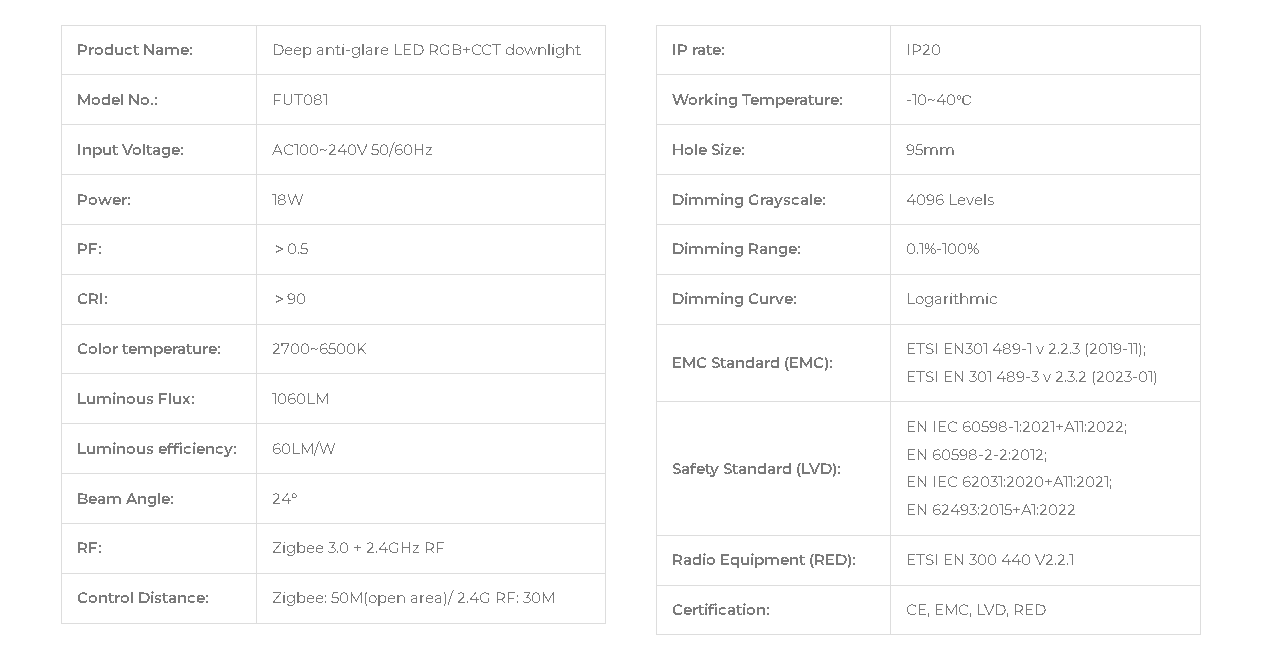
Task: Click the 2700~6500K color temperature value
Action: tap(319, 349)
